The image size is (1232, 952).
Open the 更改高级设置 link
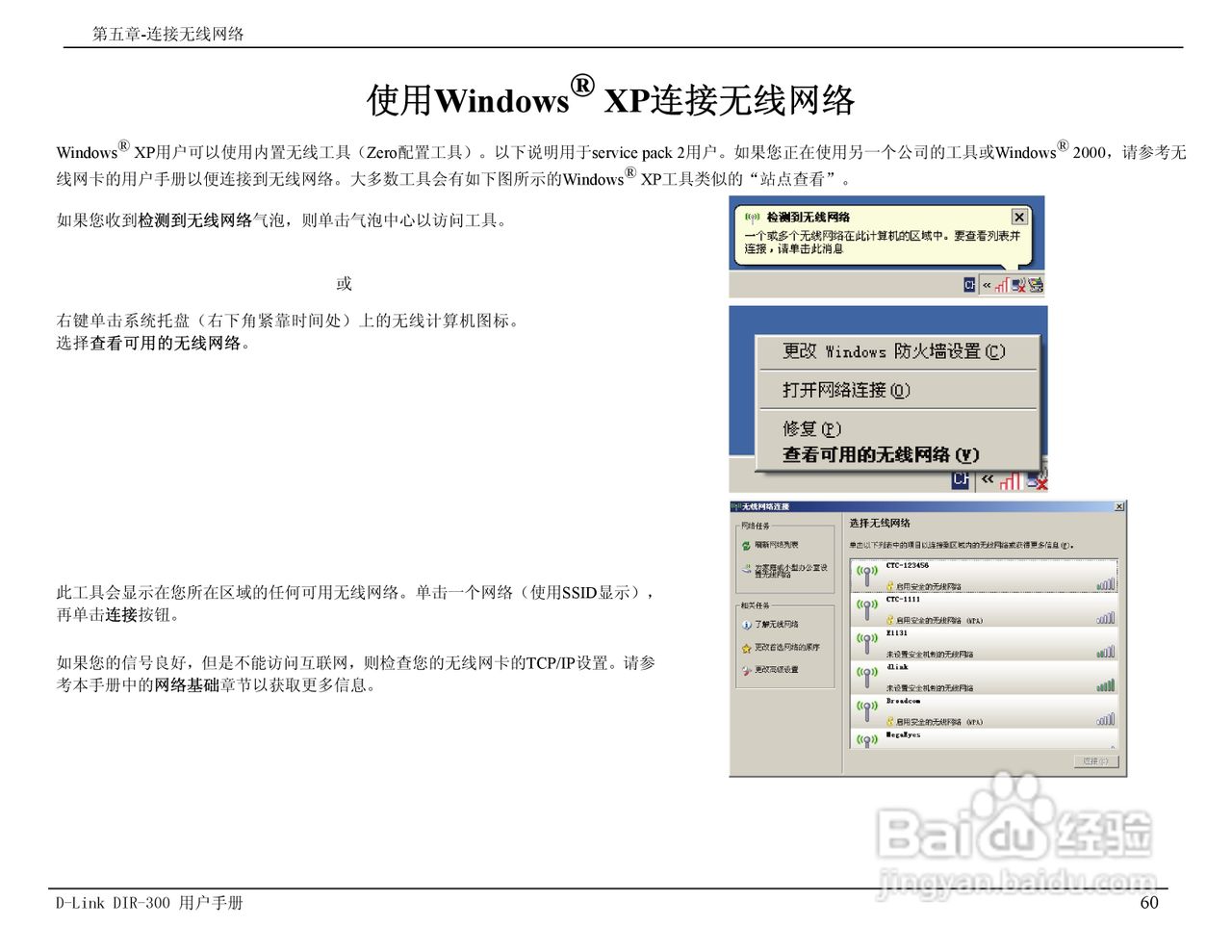[776, 670]
